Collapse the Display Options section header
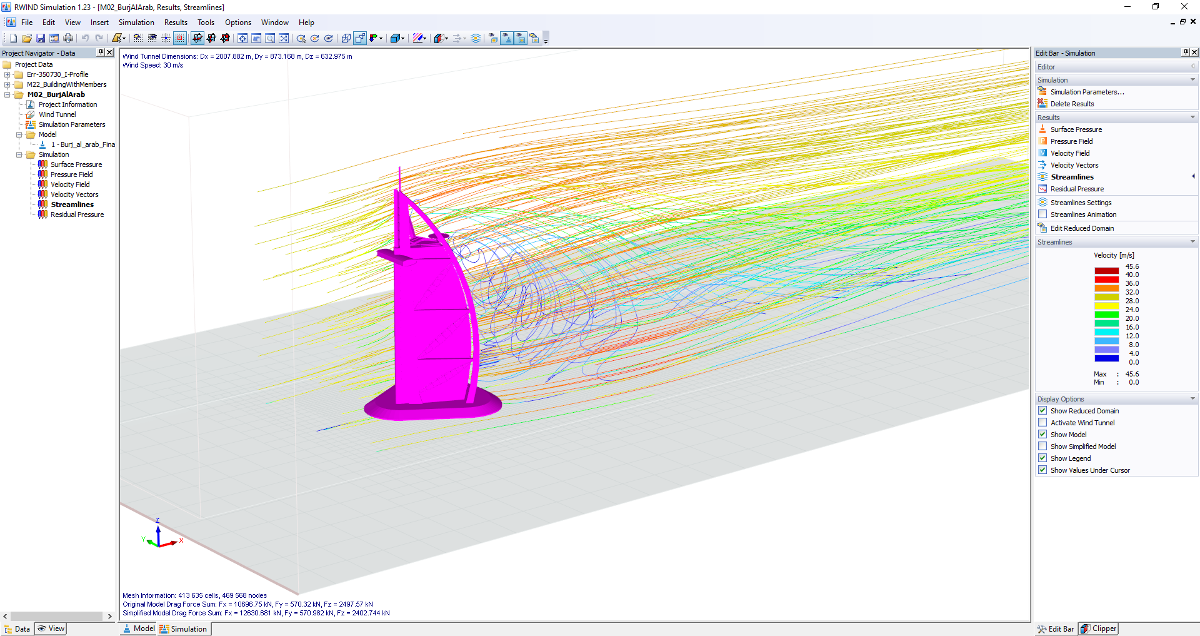Viewport: 1200px width, 636px height. pyautogui.click(x=1116, y=399)
